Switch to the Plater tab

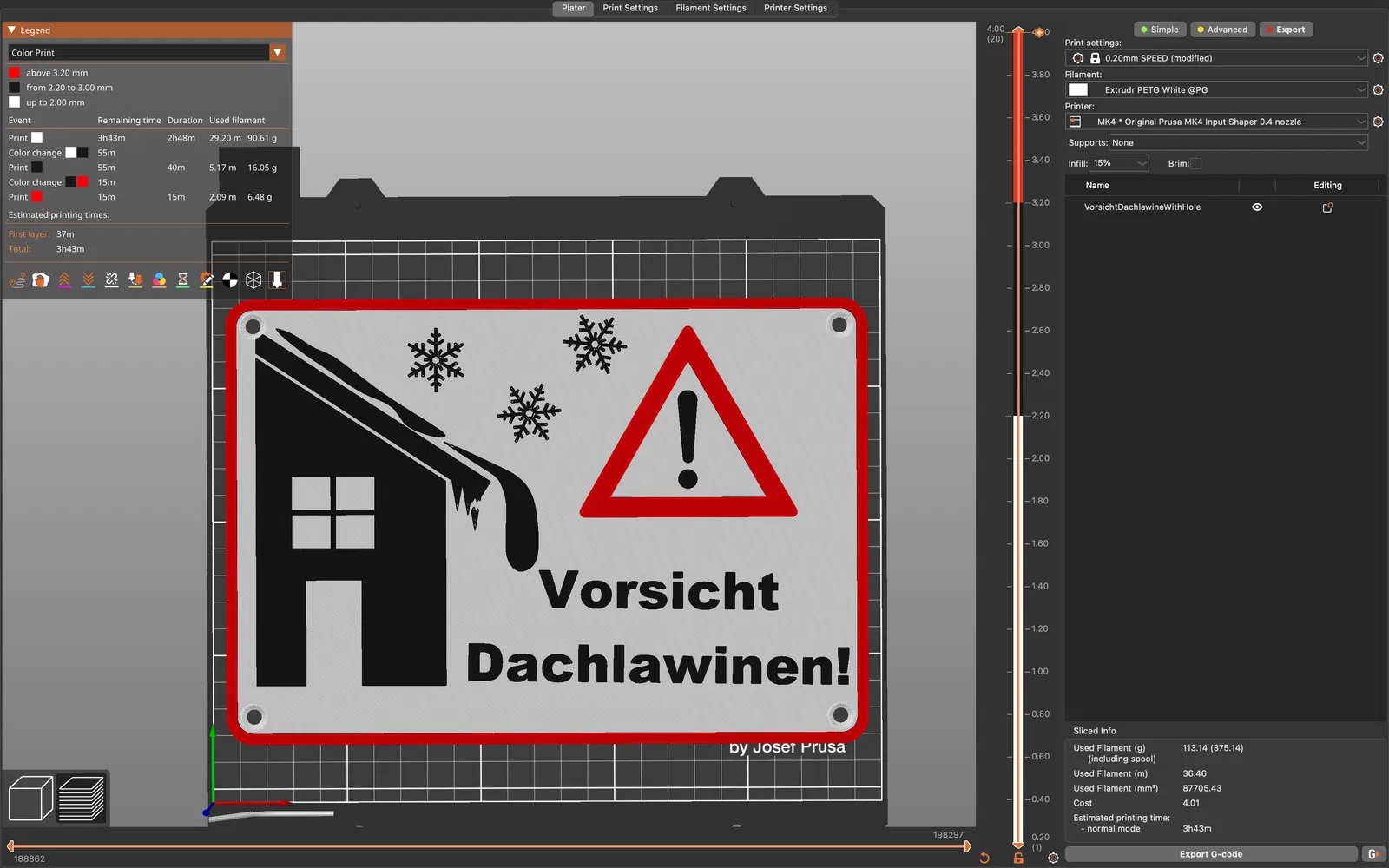(x=573, y=8)
